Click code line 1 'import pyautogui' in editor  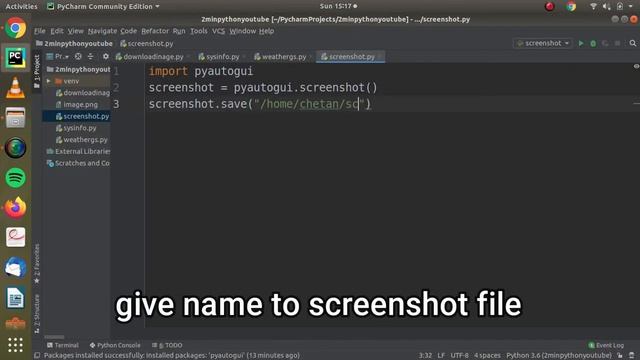coord(200,71)
